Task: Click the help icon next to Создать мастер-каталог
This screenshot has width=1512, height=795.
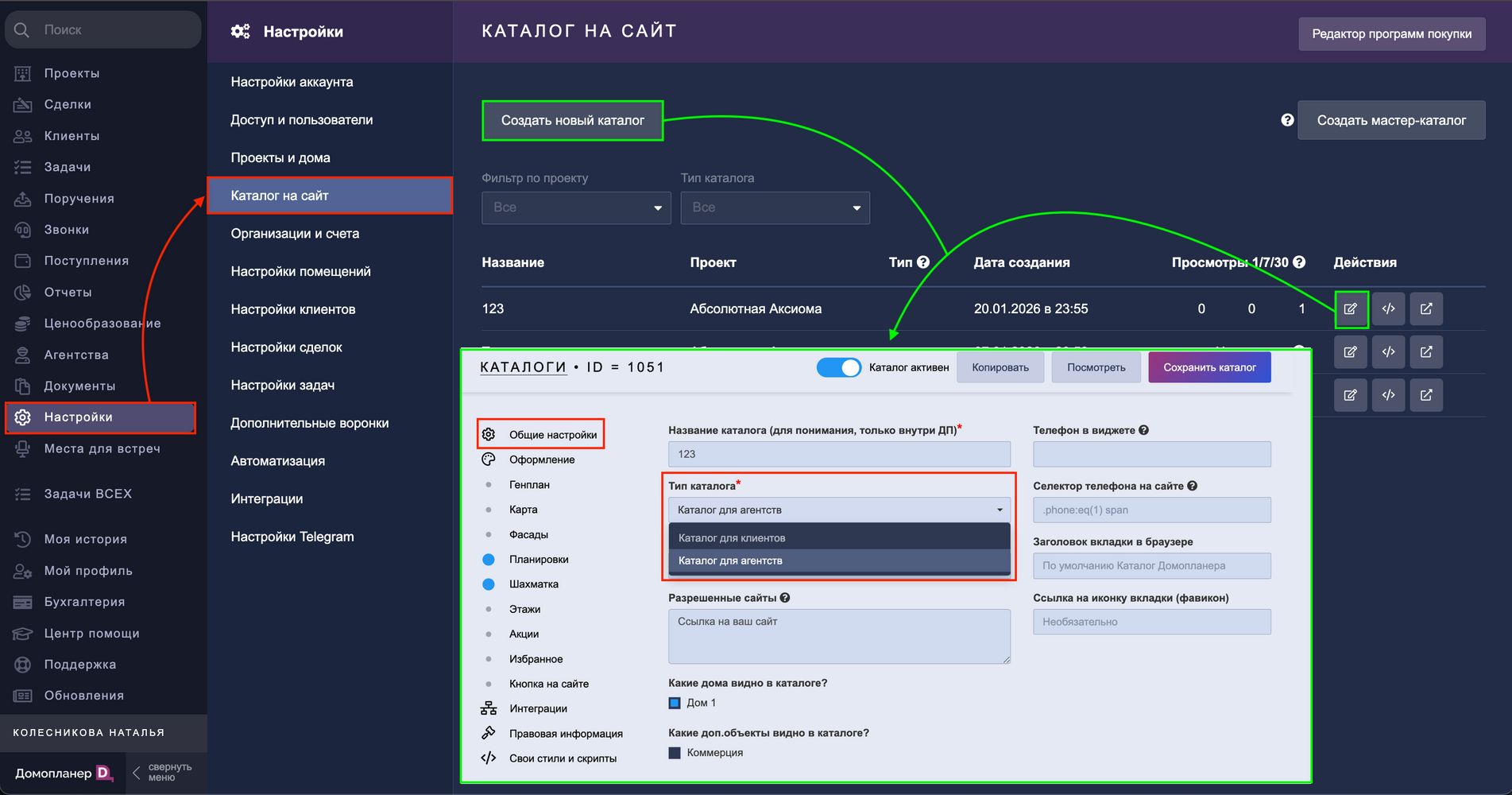Action: click(x=1287, y=120)
